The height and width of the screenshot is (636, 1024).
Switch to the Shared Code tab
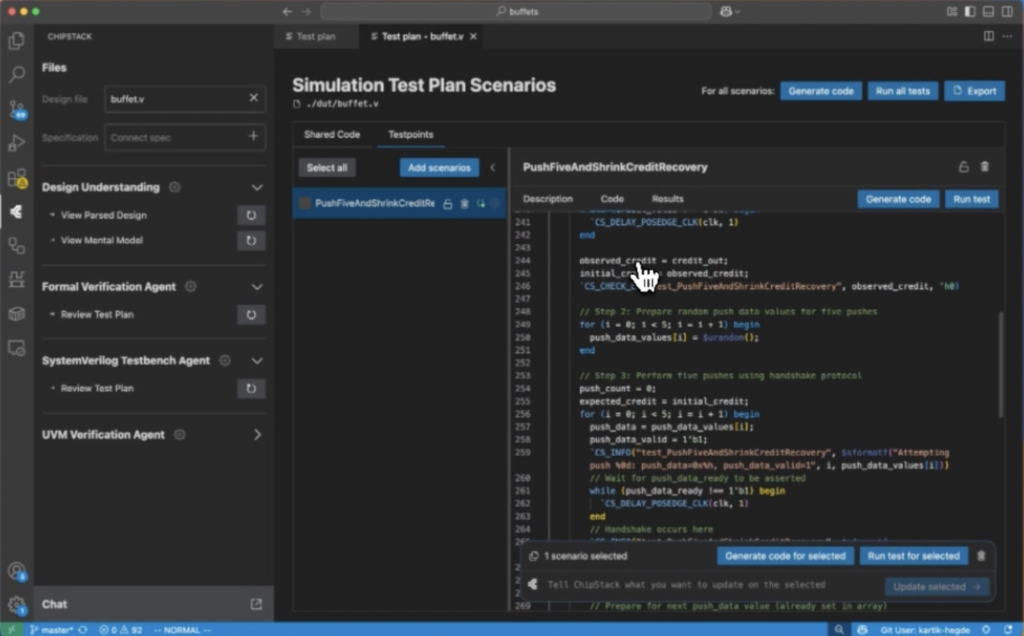click(x=332, y=134)
